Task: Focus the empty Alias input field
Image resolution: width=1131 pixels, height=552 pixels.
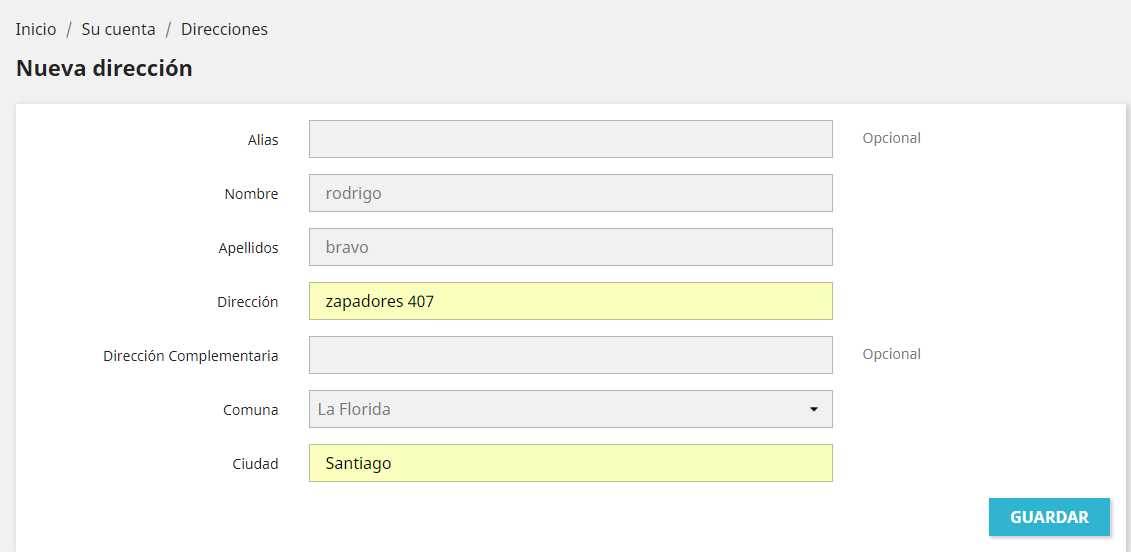Action: tap(570, 139)
